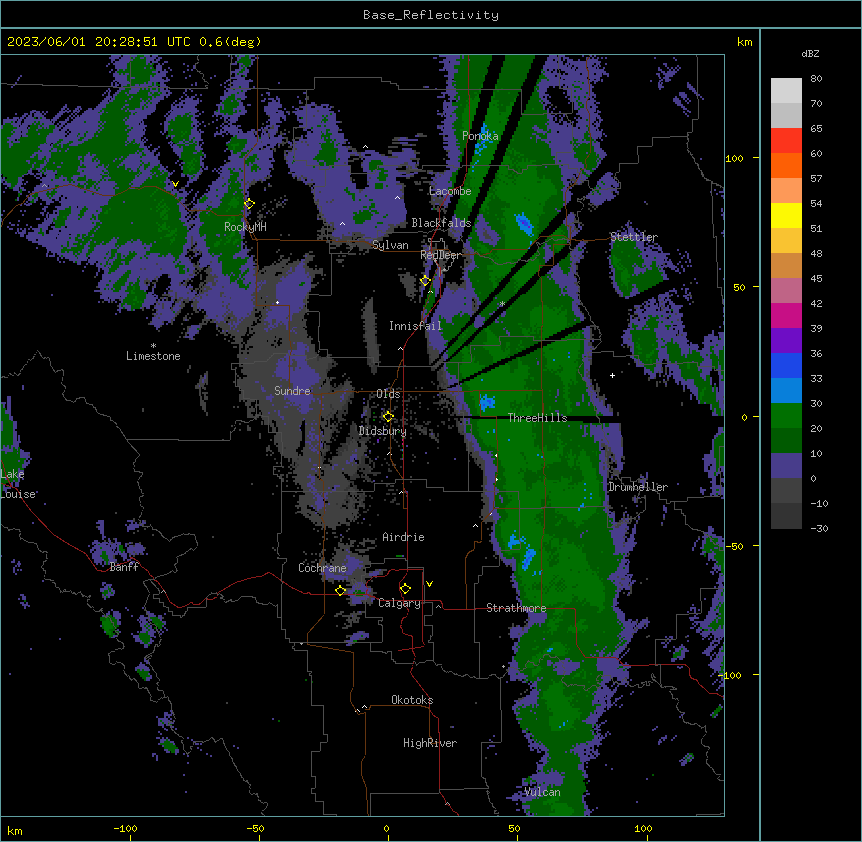Click the dBZ legend heading
862x842 pixels.
pyautogui.click(x=810, y=53)
